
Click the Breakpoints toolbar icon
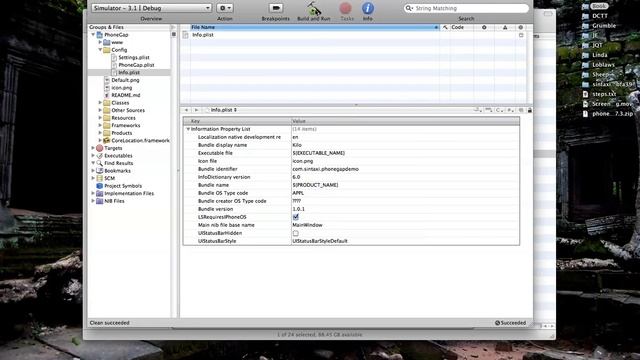(x=276, y=8)
